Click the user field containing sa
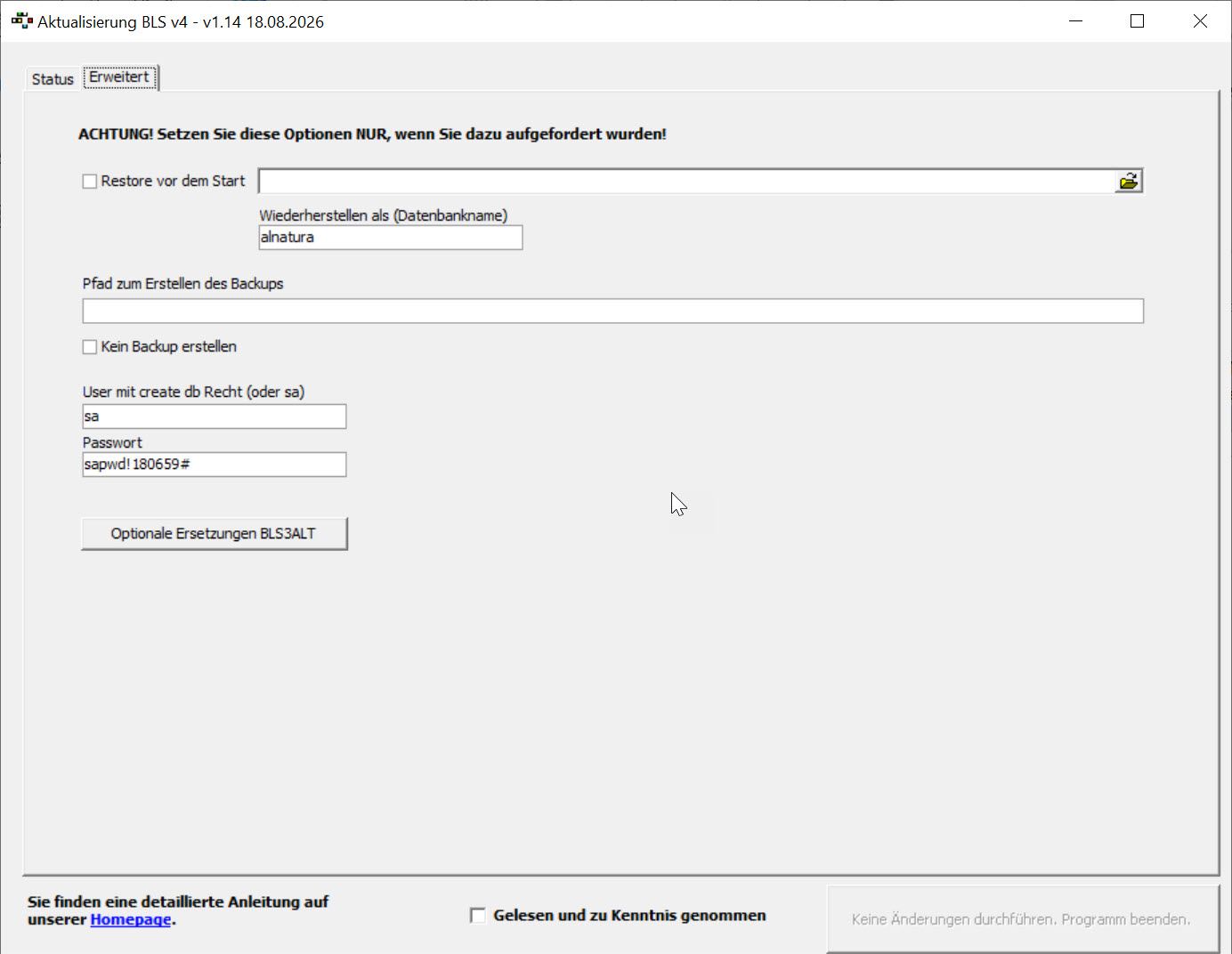 point(215,416)
